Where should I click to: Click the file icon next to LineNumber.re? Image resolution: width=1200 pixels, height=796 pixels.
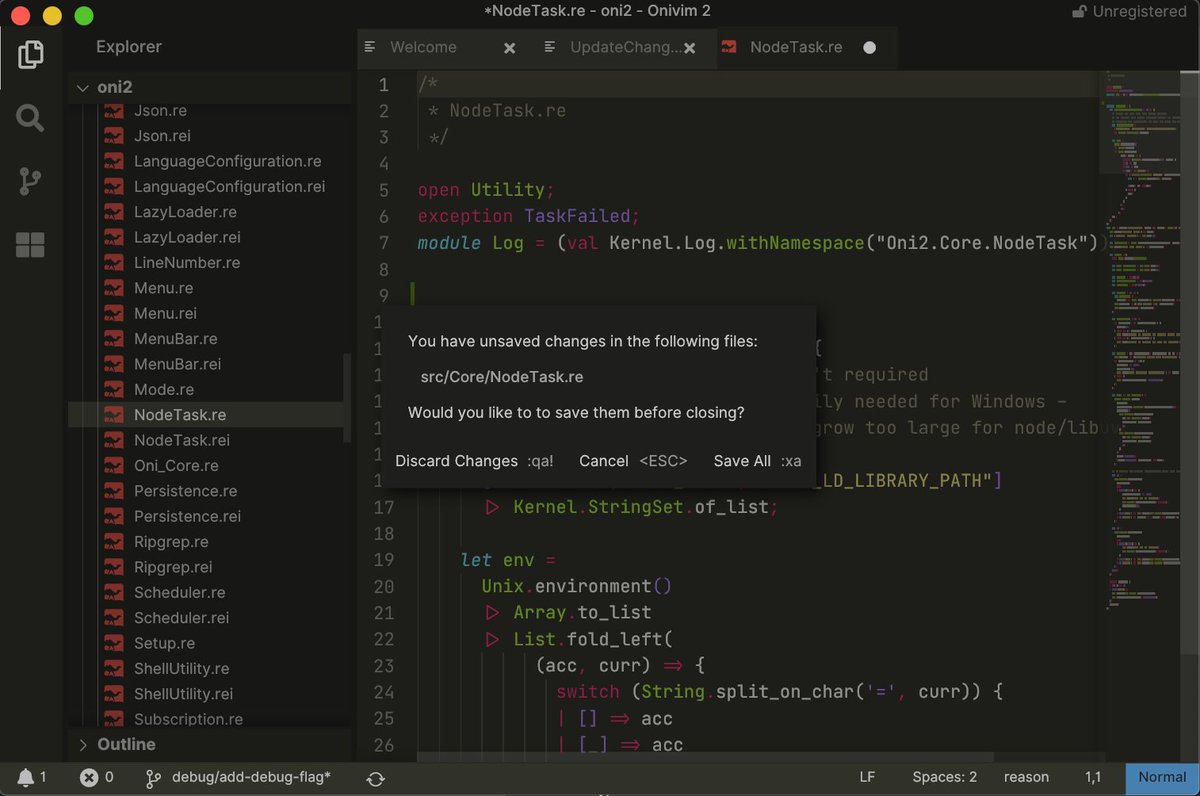115,263
